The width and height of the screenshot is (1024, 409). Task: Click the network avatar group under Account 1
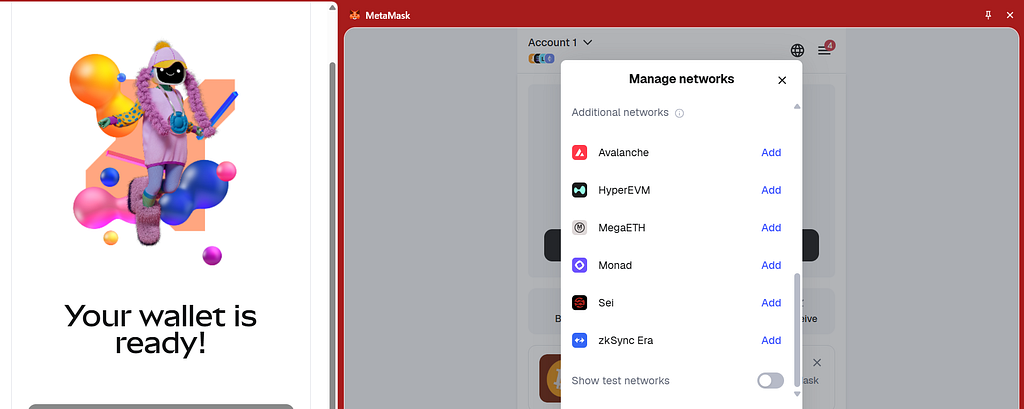click(x=541, y=59)
